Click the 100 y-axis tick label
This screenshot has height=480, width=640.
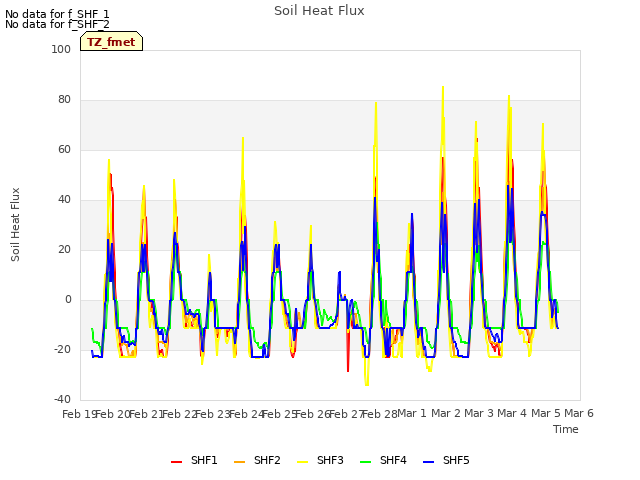(x=61, y=49)
